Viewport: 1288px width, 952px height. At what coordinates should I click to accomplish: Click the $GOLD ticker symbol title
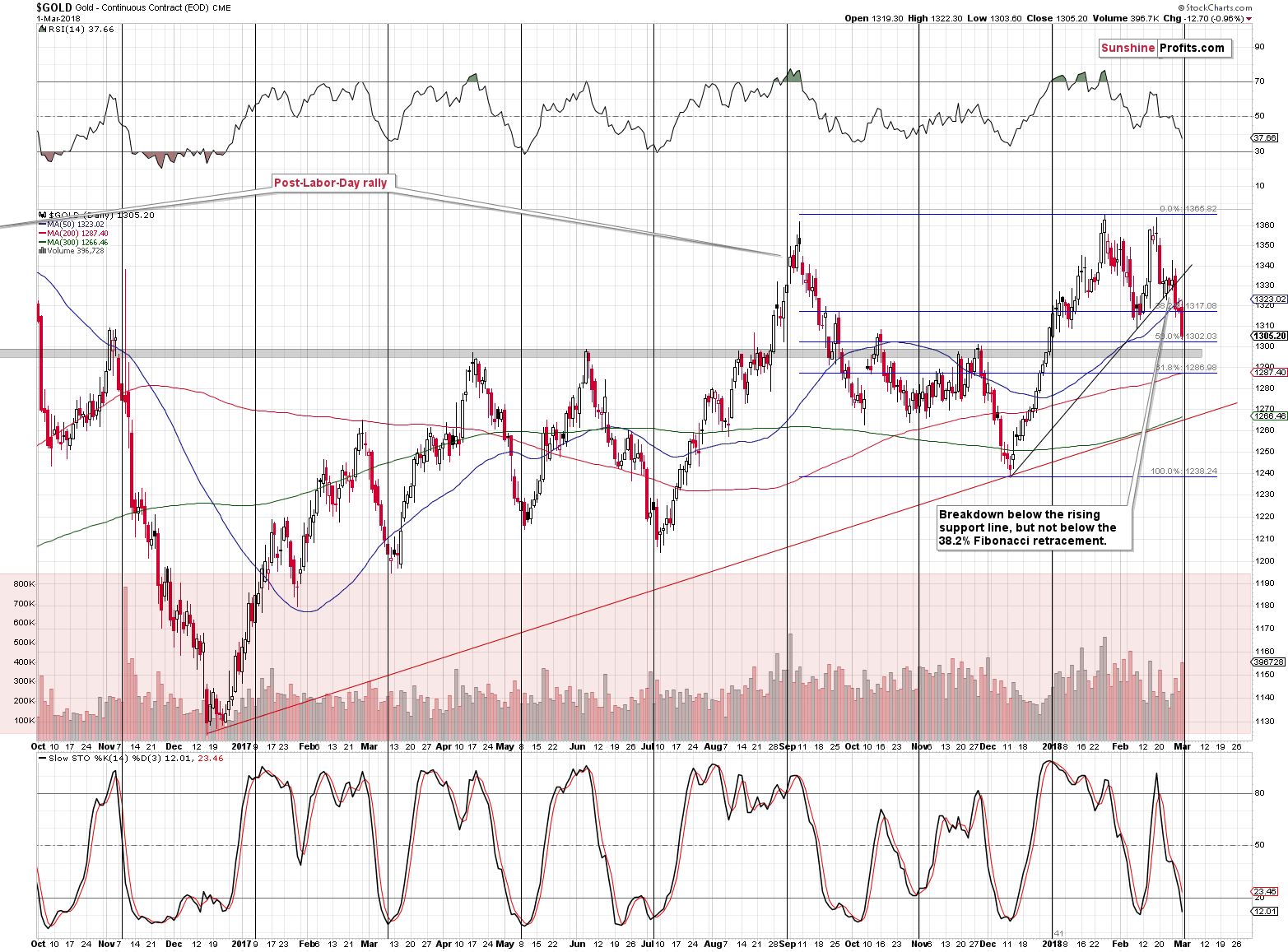click(53, 7)
